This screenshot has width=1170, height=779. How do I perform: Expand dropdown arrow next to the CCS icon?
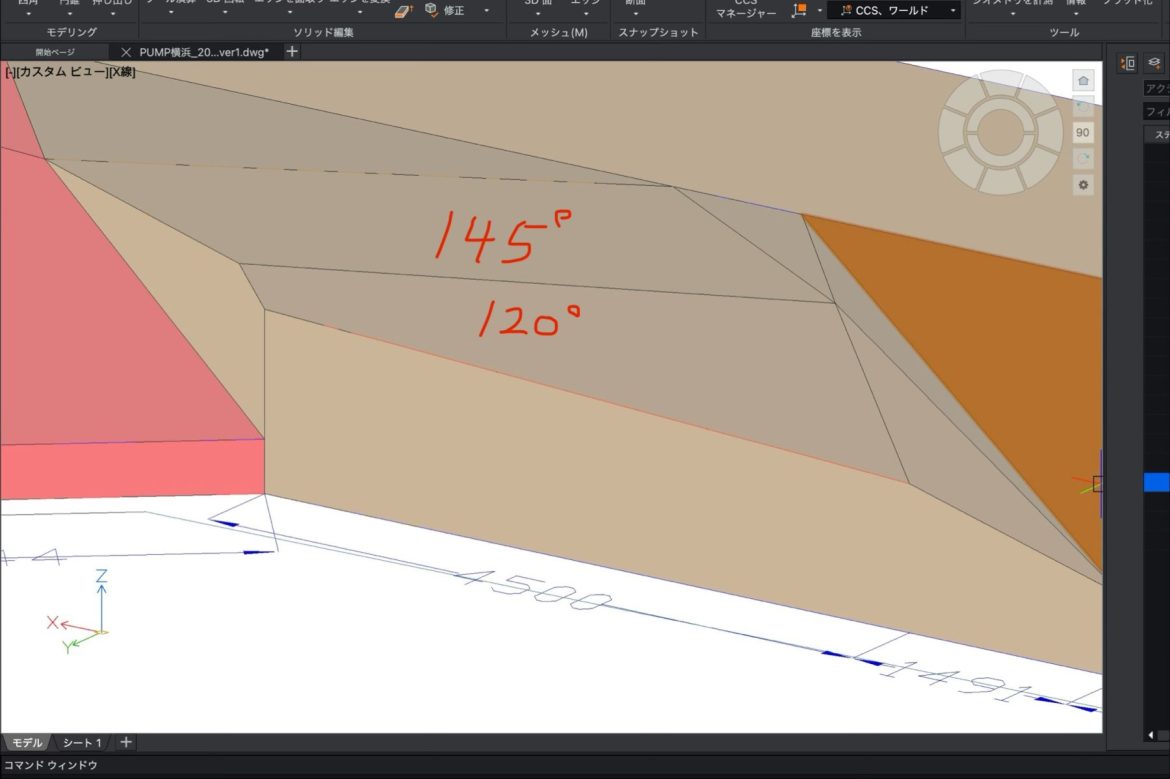[820, 11]
